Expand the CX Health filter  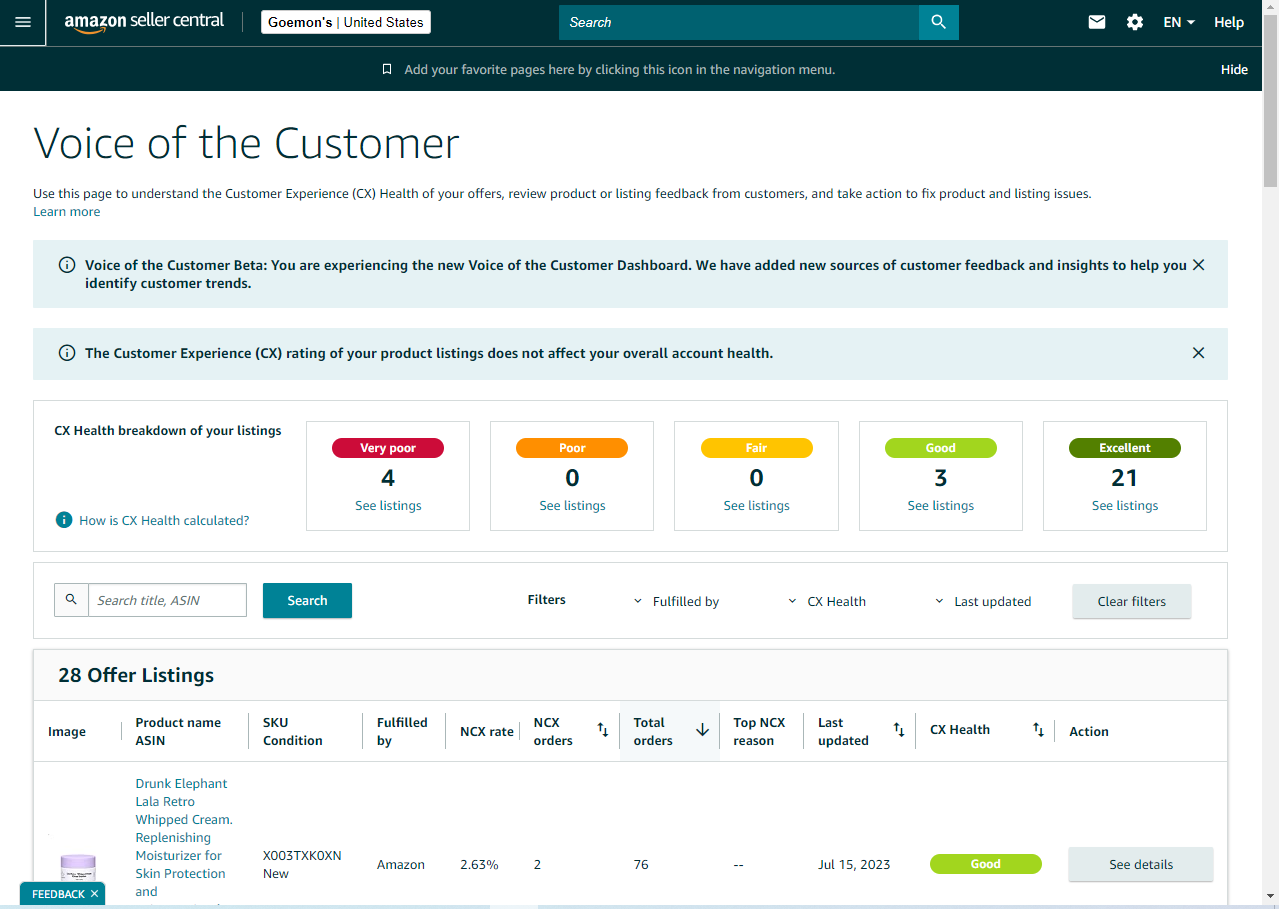tap(828, 601)
